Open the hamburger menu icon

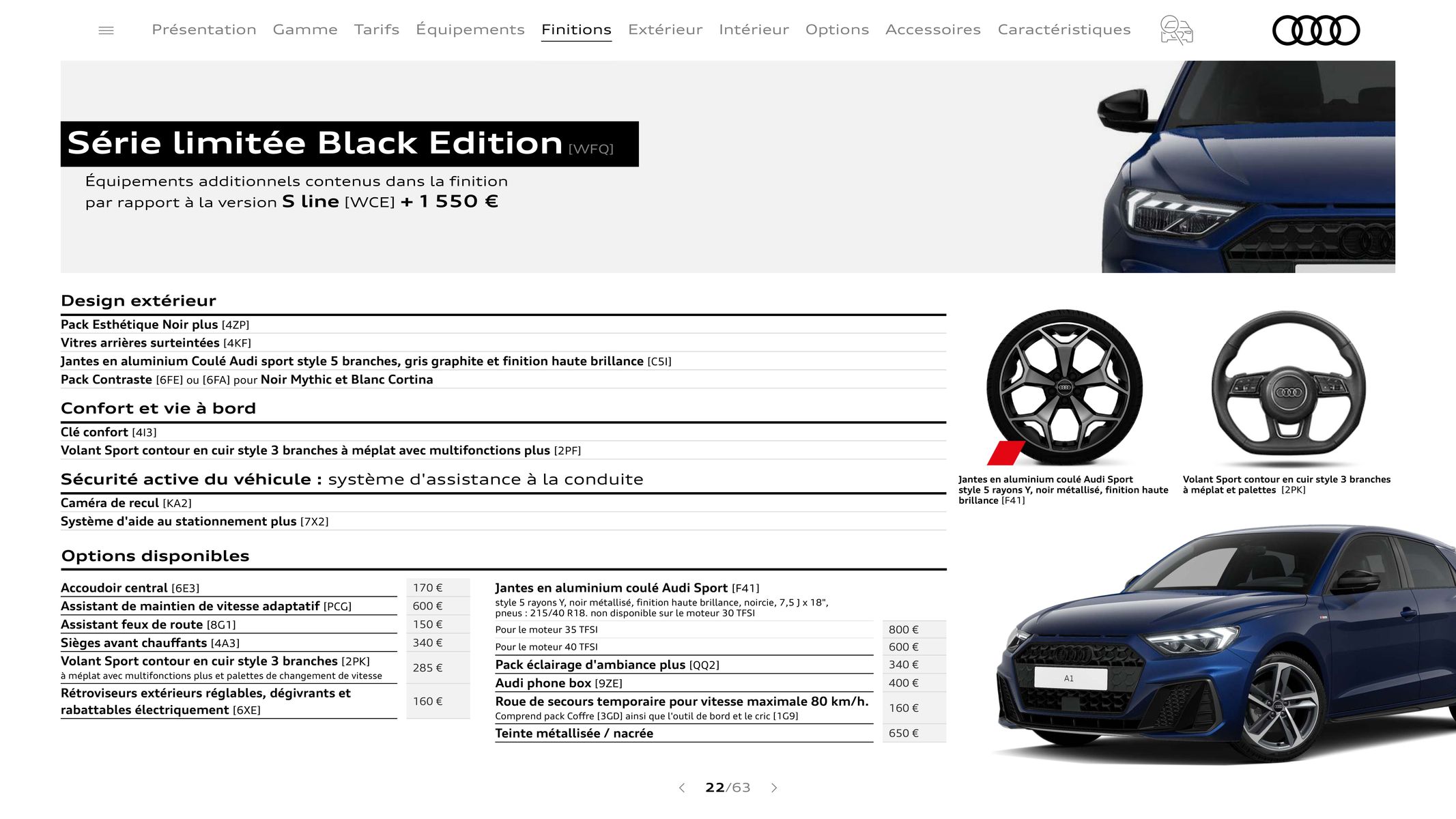click(106, 30)
